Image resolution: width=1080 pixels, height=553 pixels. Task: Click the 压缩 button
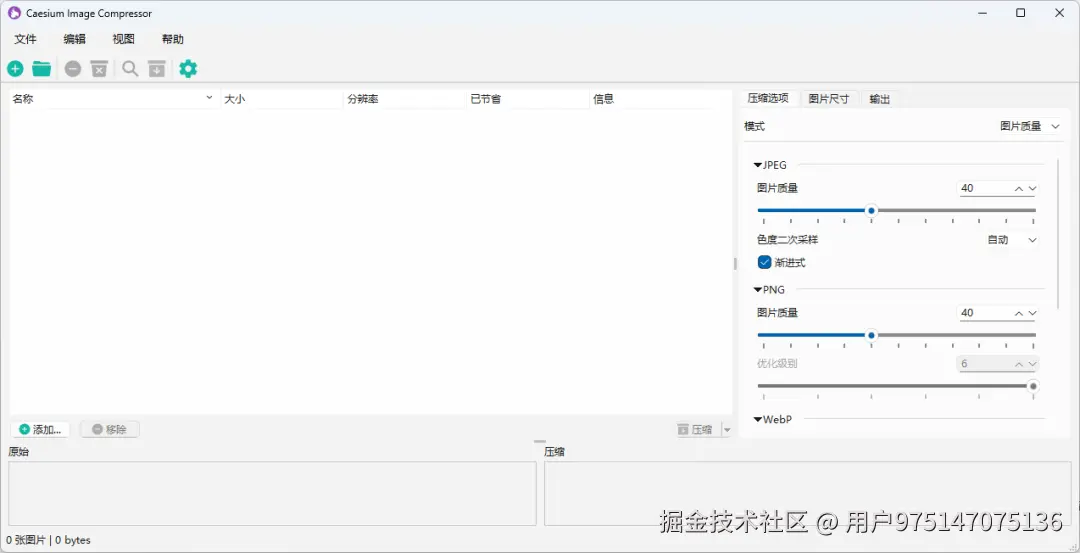coord(695,430)
